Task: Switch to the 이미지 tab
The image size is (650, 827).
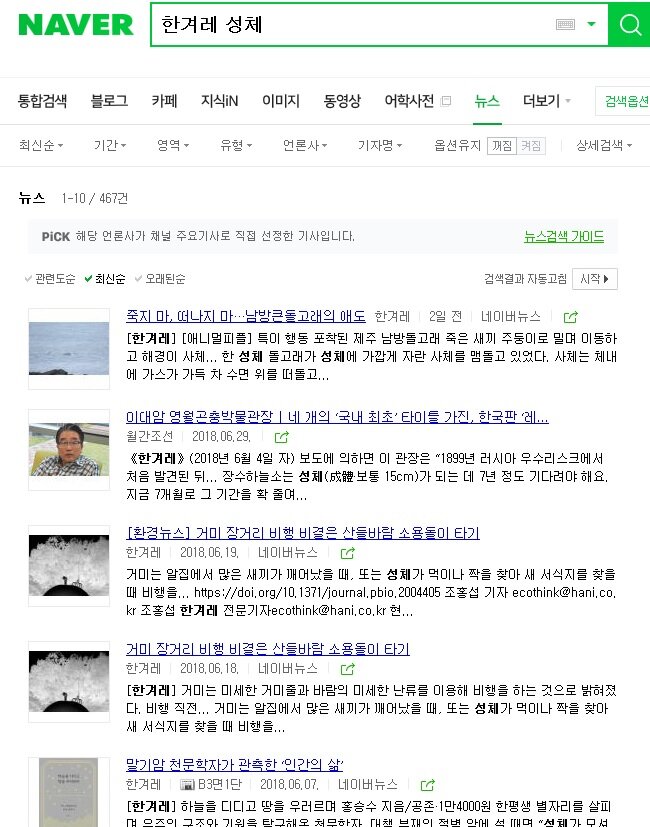Action: click(x=281, y=101)
